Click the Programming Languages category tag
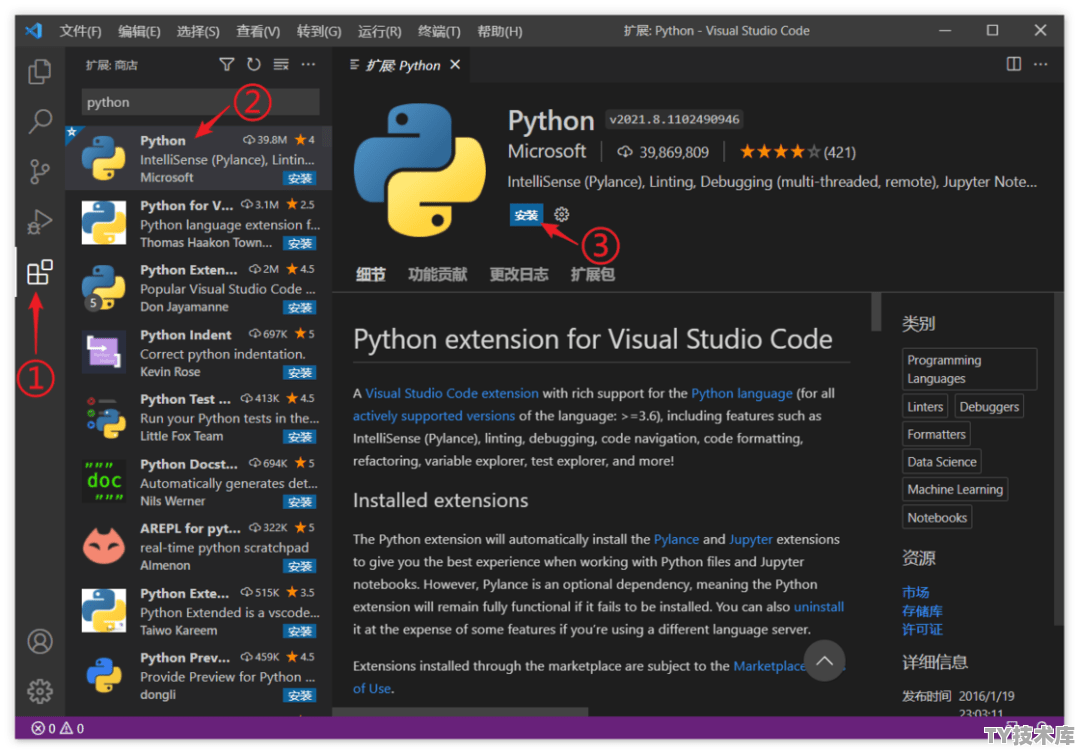1080x754 pixels. pyautogui.click(x=969, y=369)
